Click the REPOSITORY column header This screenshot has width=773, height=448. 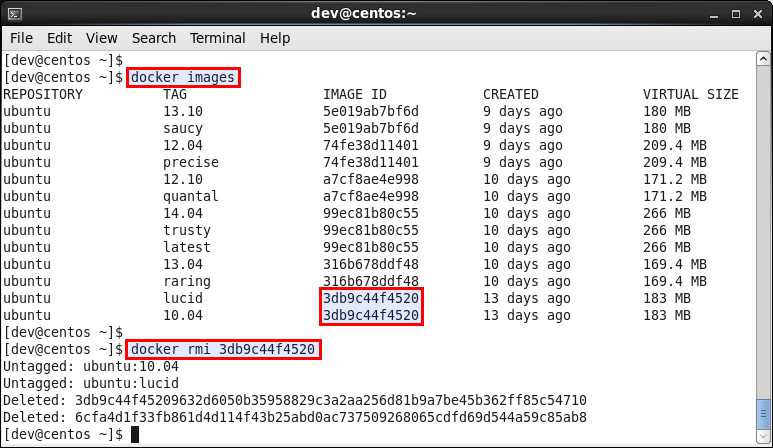pos(43,94)
